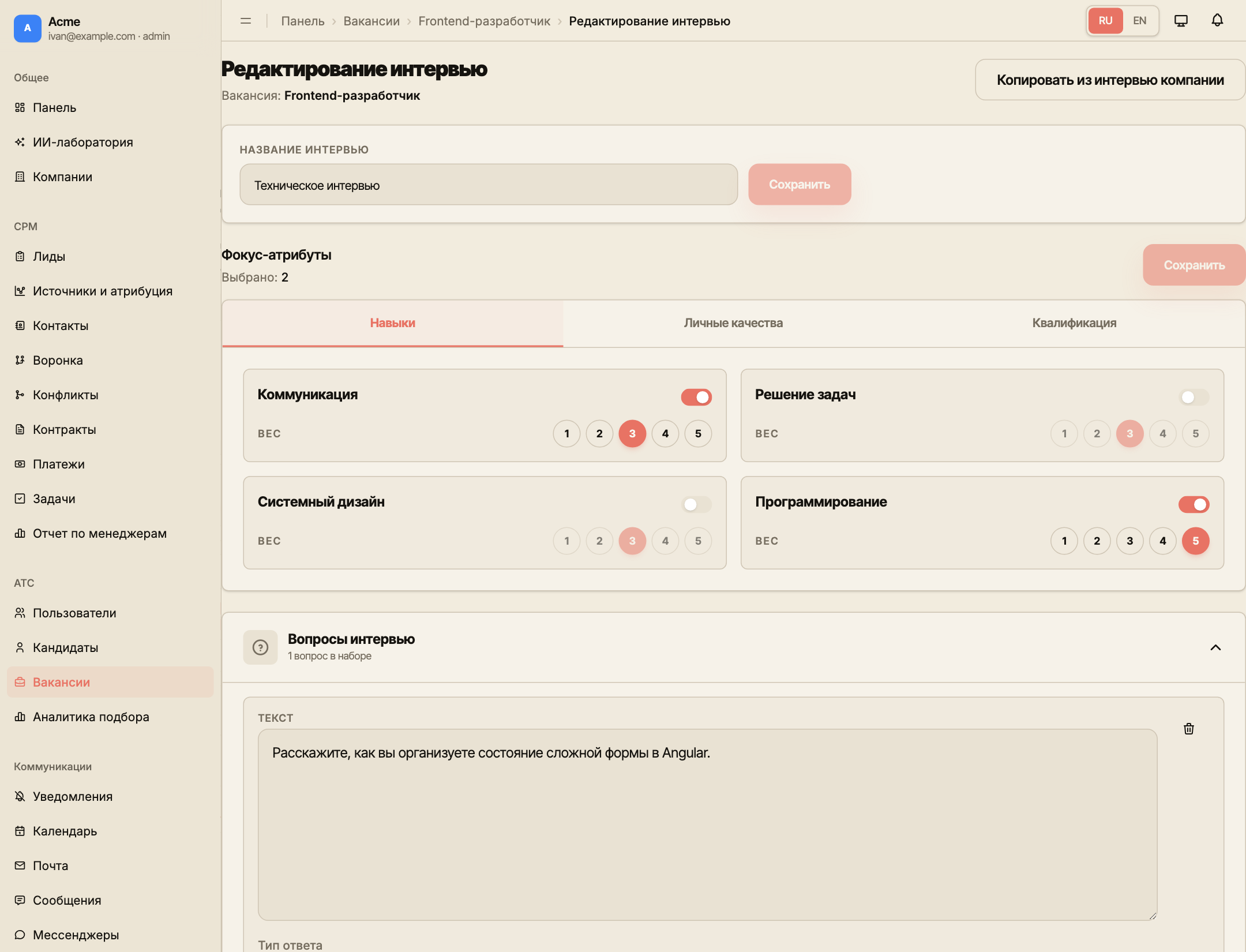This screenshot has width=1246, height=952.
Task: Open the Навыки tab
Action: pyautogui.click(x=393, y=323)
